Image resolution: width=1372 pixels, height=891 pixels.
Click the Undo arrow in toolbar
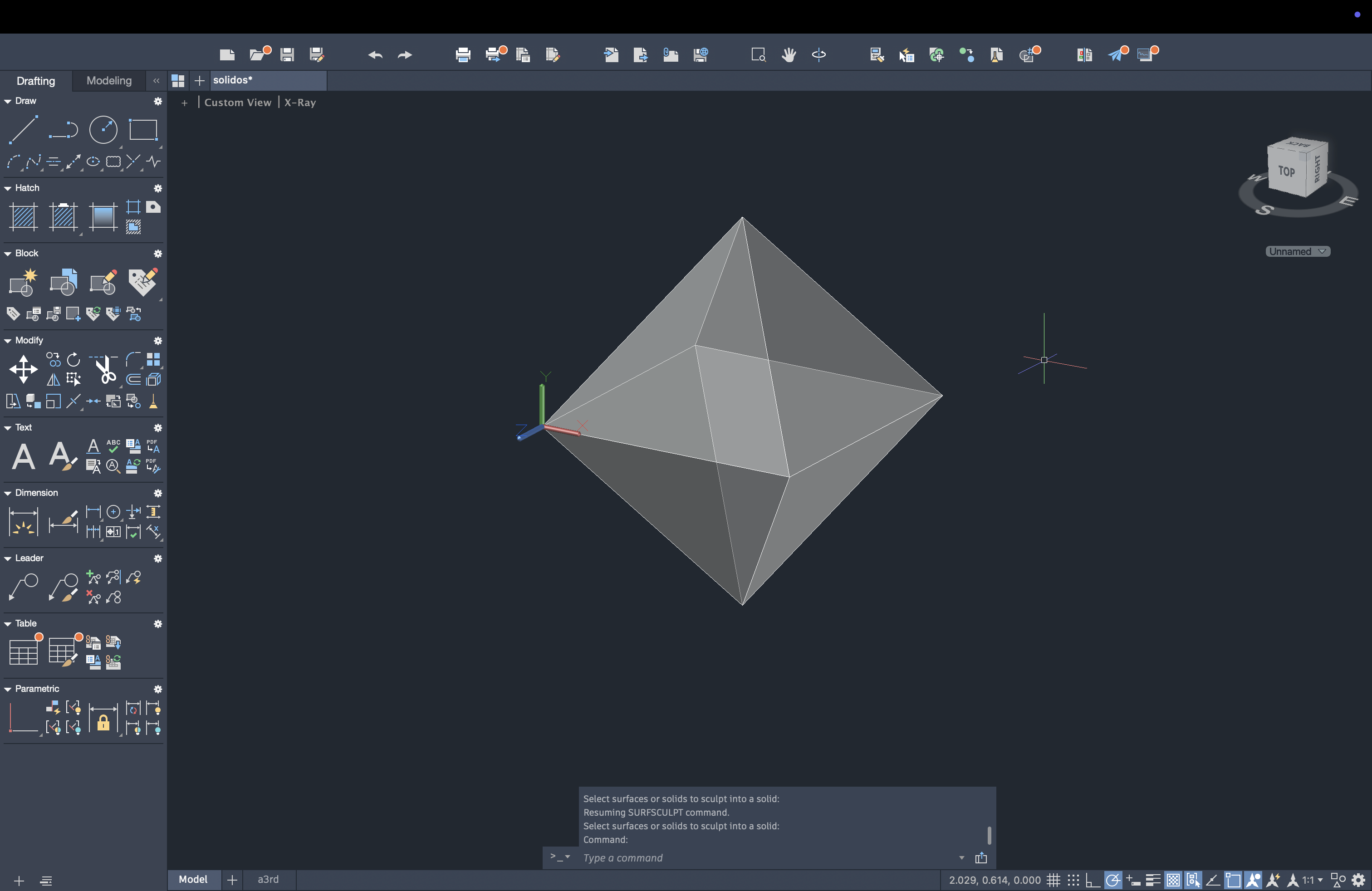(375, 55)
